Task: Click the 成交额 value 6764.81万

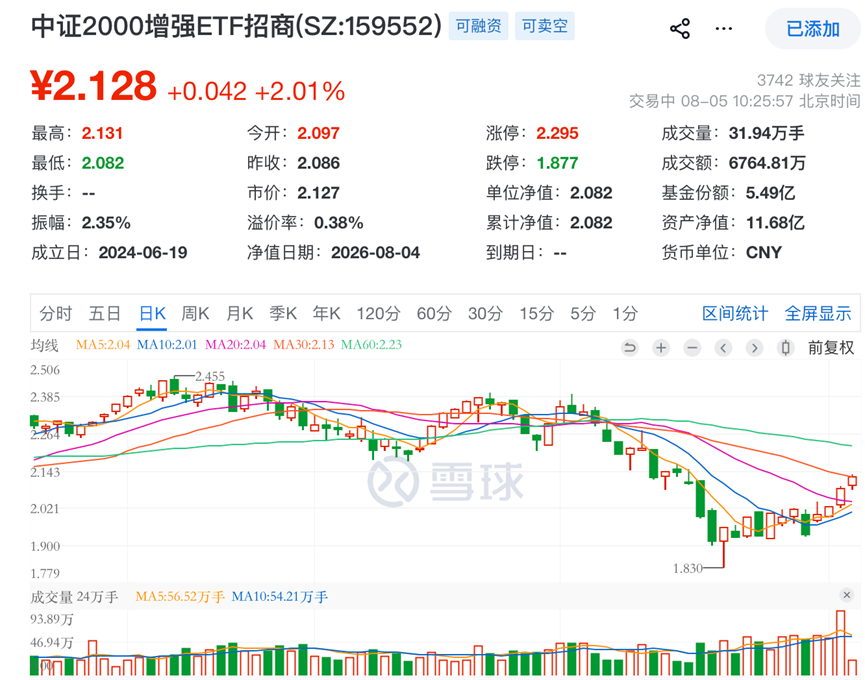Action: coord(767,163)
